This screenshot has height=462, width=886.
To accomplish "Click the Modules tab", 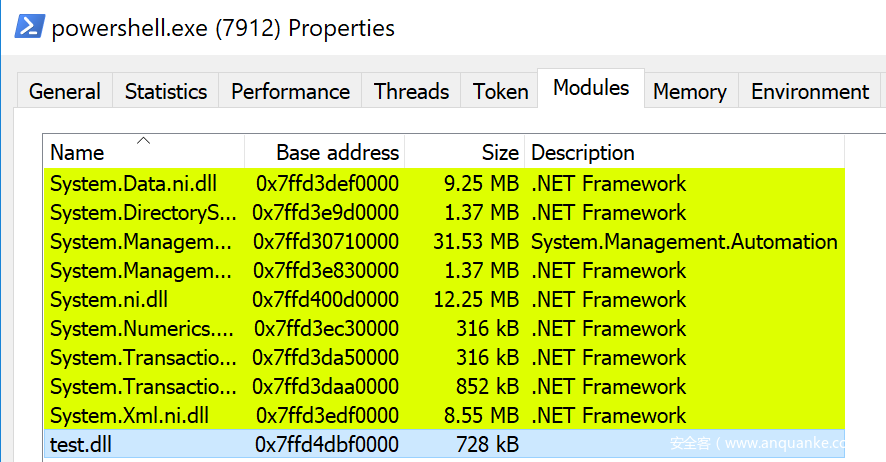I will click(591, 88).
